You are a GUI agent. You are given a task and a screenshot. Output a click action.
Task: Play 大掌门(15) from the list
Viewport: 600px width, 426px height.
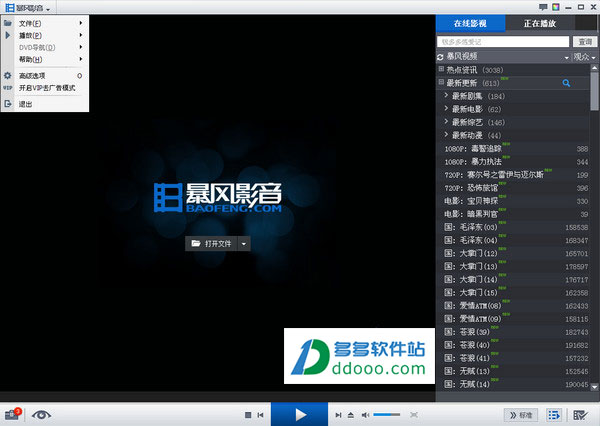point(513,293)
